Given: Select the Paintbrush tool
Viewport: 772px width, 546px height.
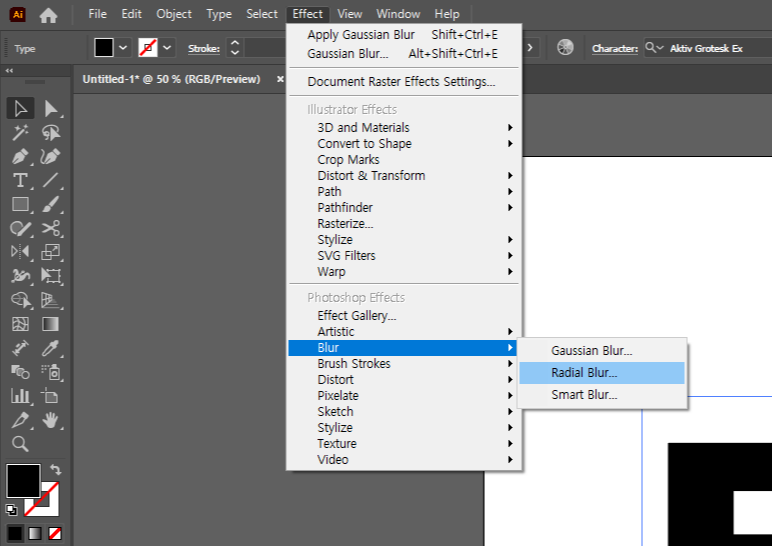Looking at the screenshot, I should (x=51, y=204).
